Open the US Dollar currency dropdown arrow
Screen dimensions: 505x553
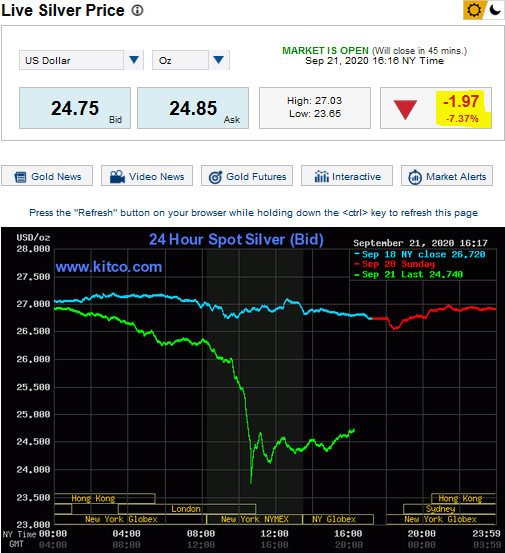[134, 60]
